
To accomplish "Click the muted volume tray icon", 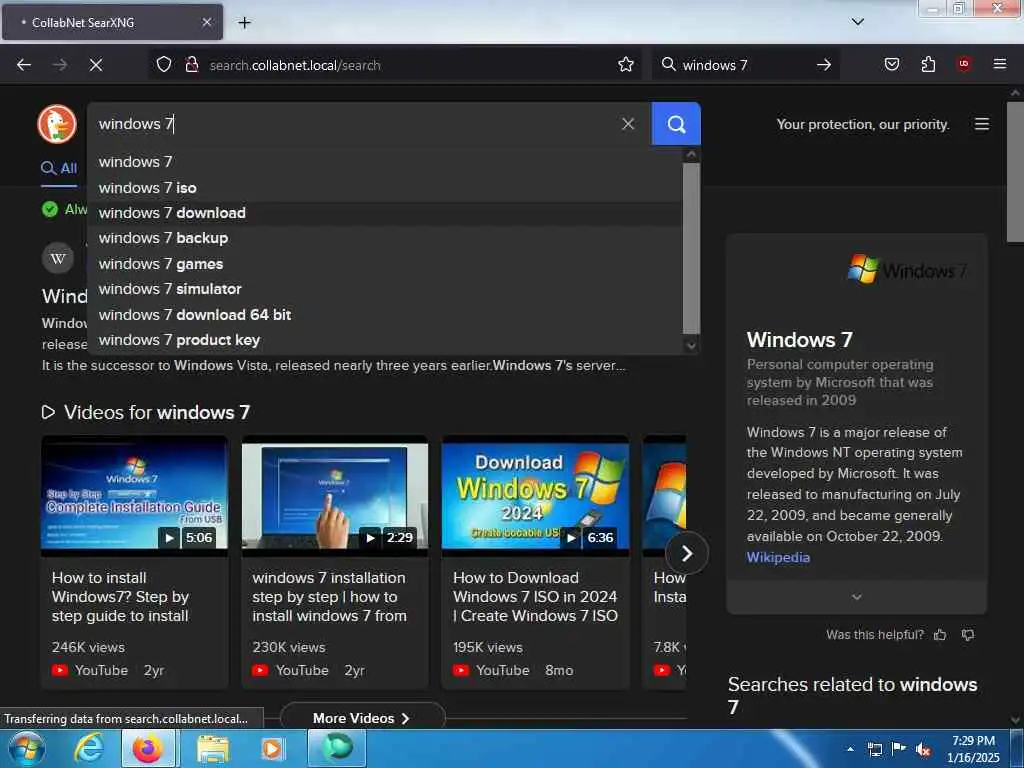I will (x=923, y=750).
